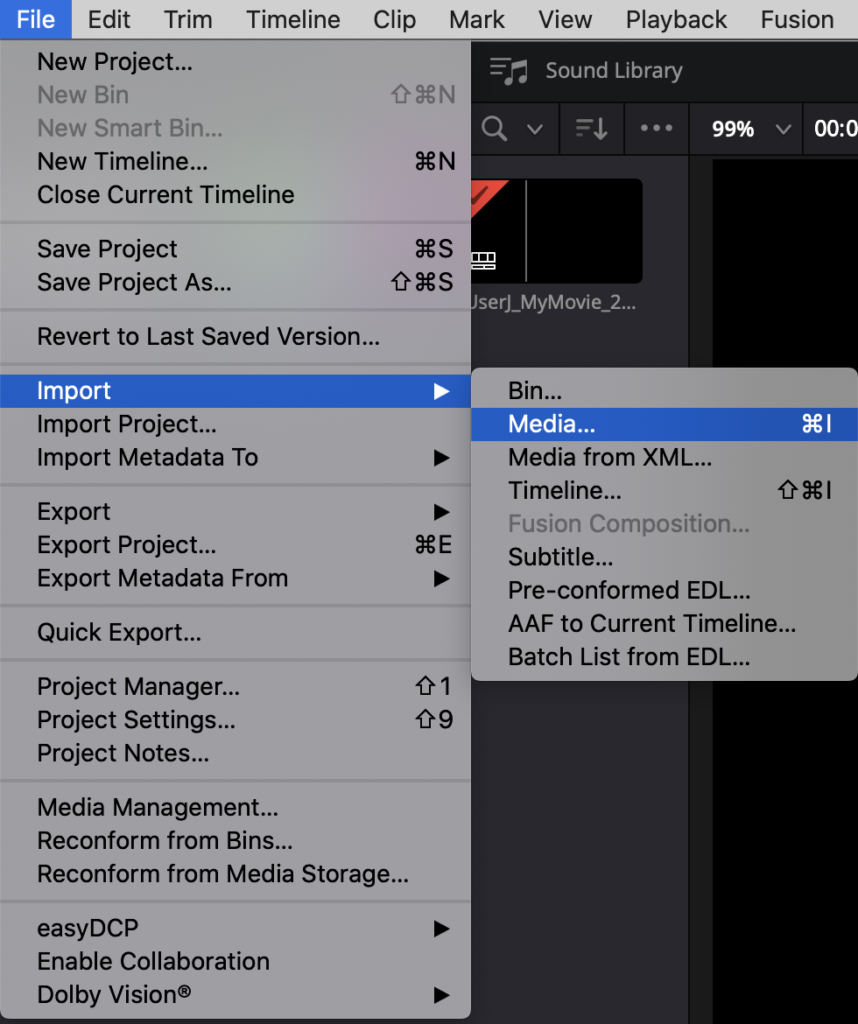Viewport: 858px width, 1024px height.
Task: Click the timecode field in viewer
Action: pos(834,129)
